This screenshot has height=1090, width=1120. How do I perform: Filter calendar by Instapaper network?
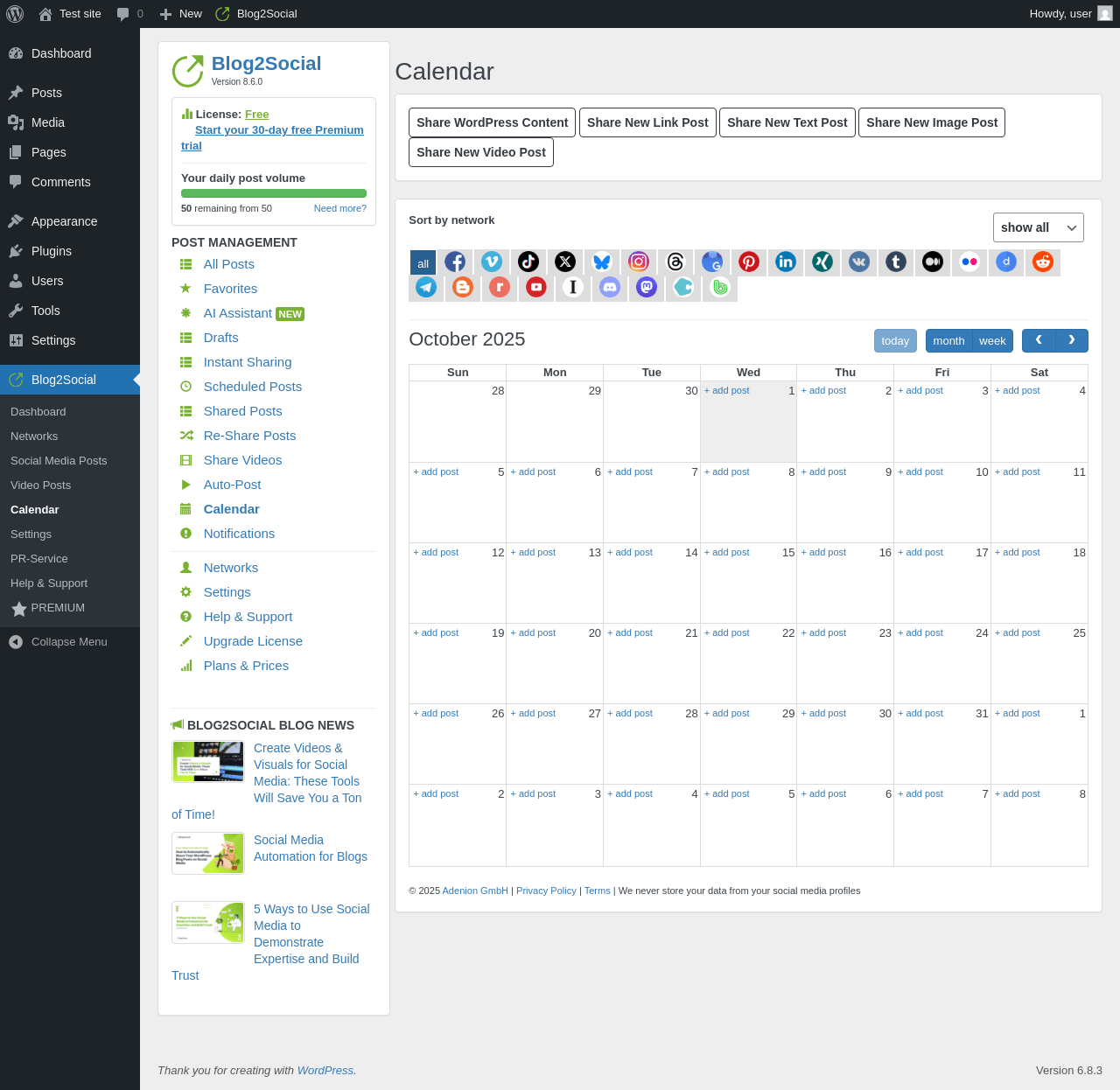coord(573,287)
